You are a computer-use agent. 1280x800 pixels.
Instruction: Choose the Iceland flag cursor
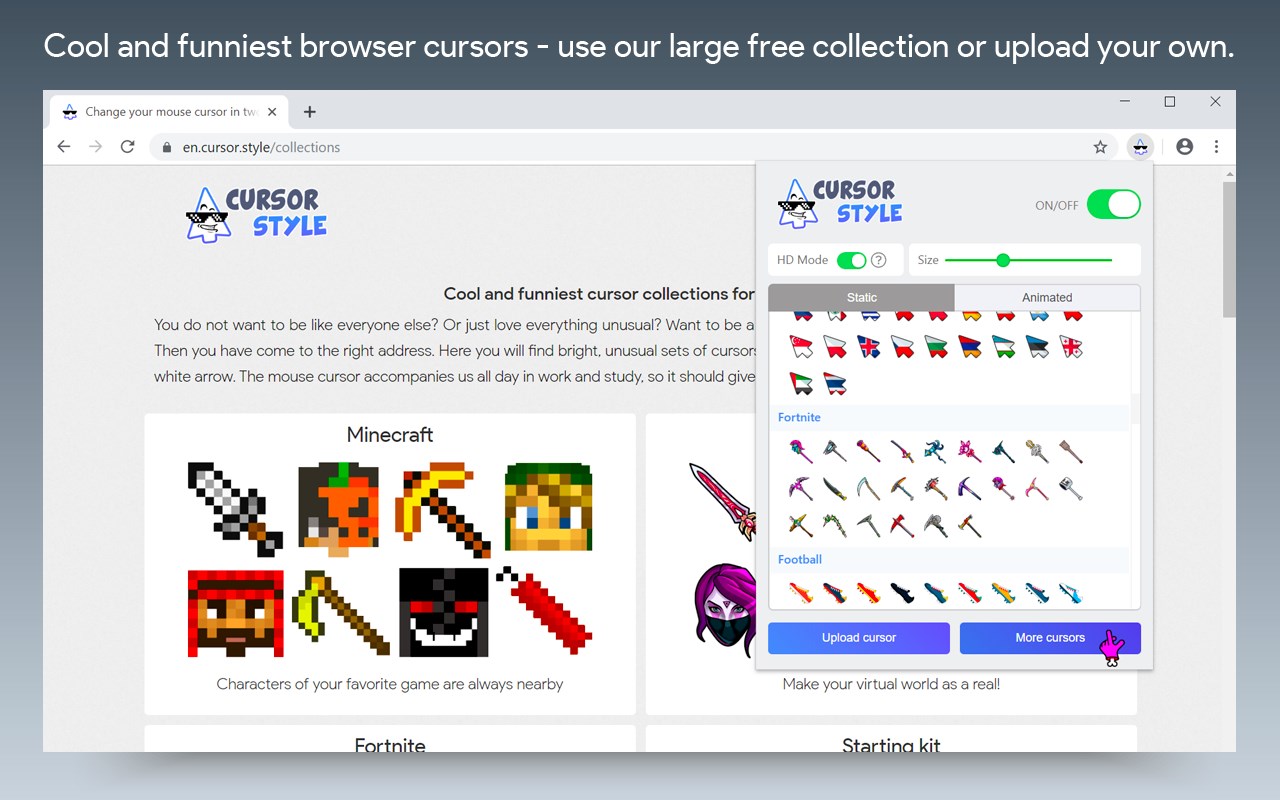(868, 346)
